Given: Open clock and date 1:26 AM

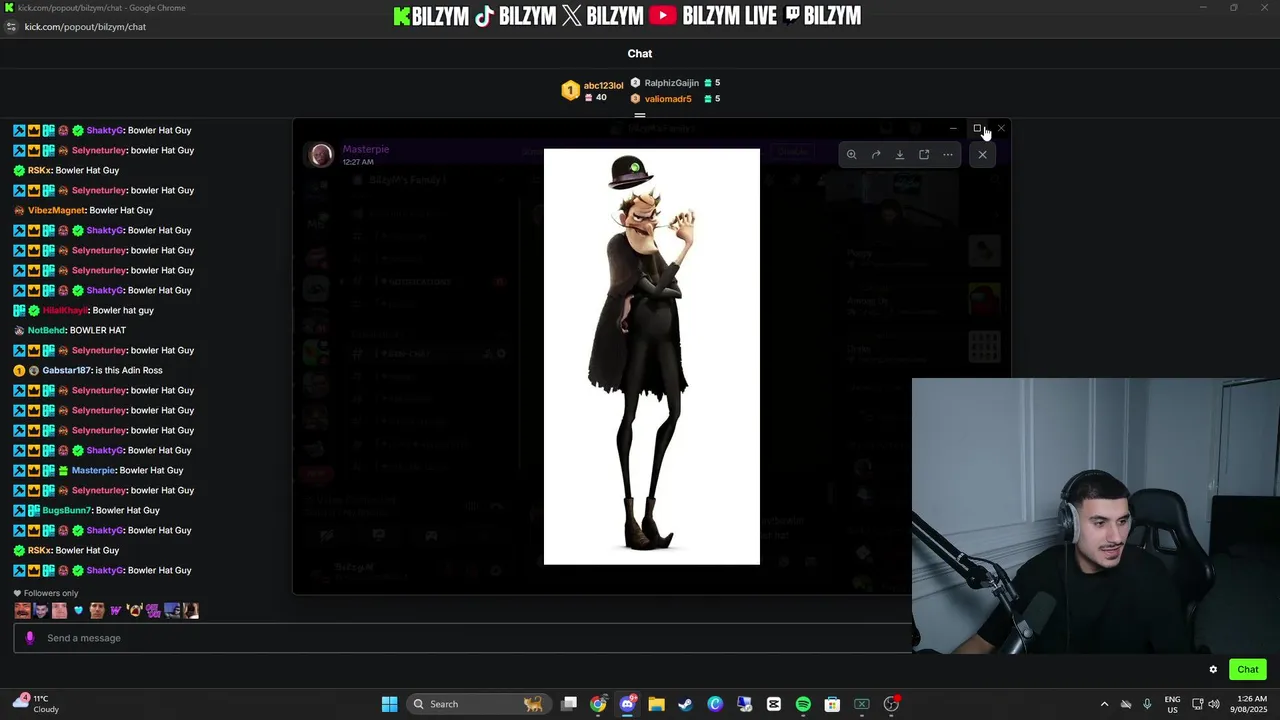Looking at the screenshot, I should (x=1248, y=704).
